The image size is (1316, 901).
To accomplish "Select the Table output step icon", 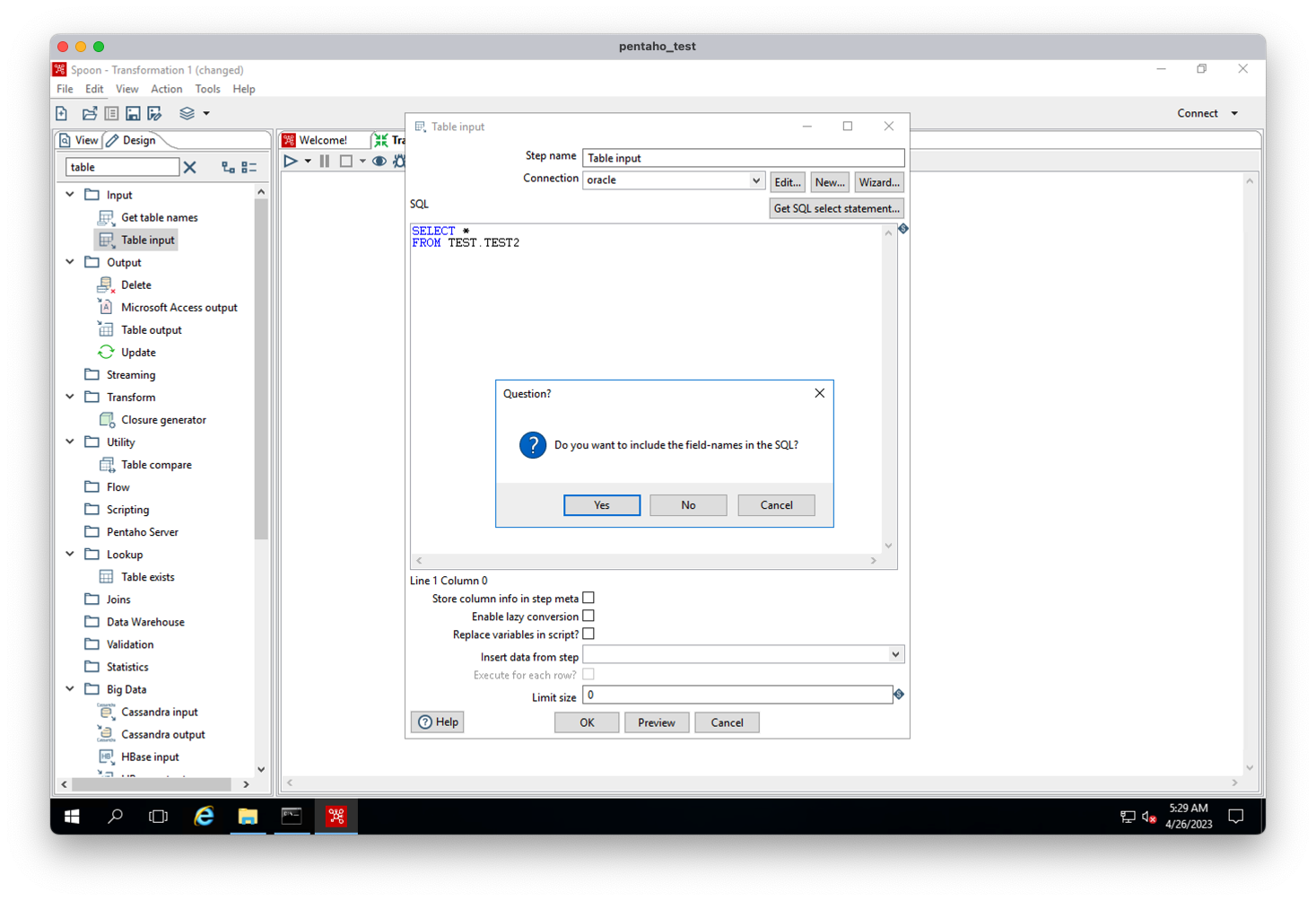I will click(x=106, y=329).
